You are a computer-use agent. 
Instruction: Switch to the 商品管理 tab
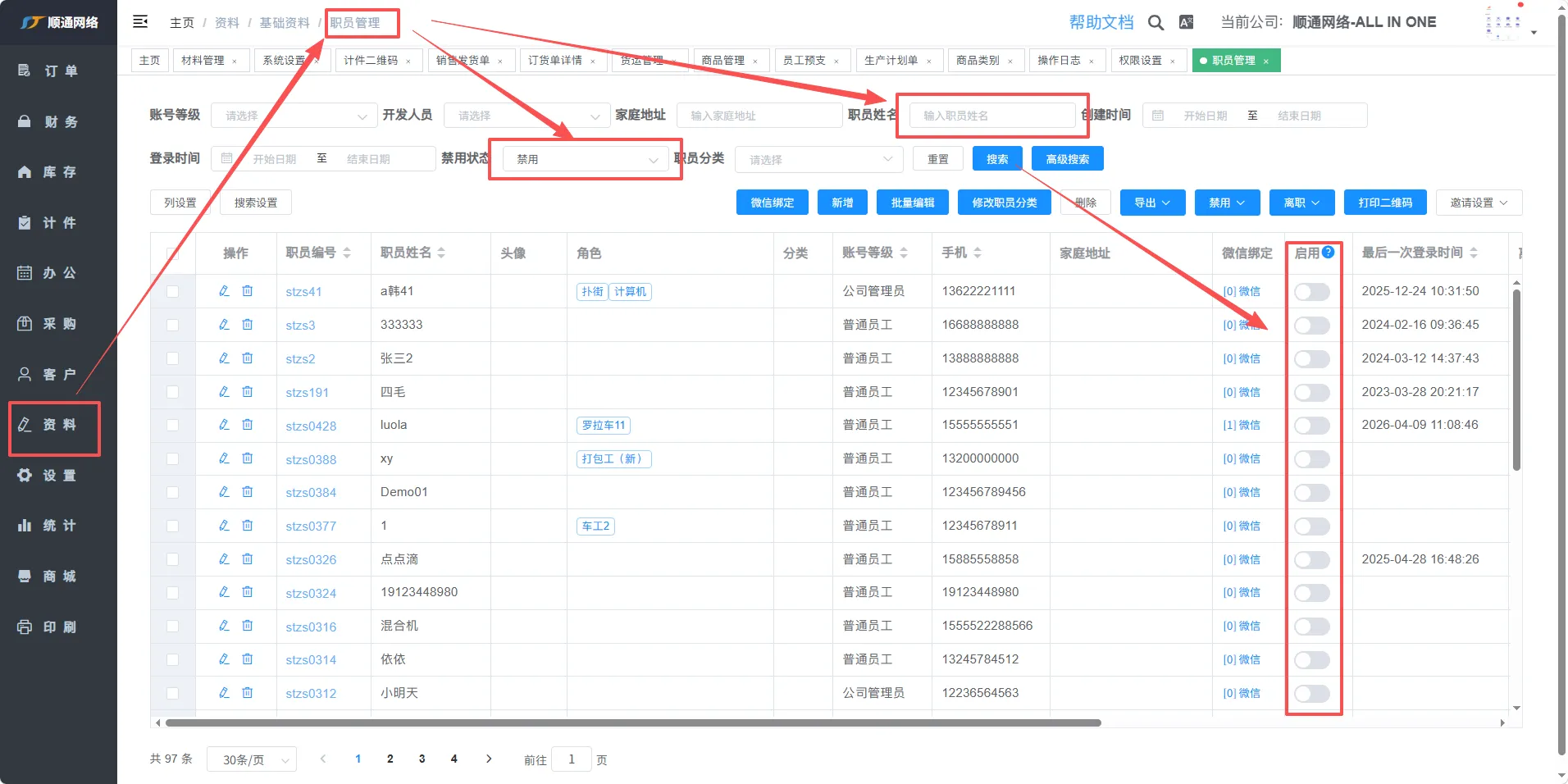tap(723, 61)
